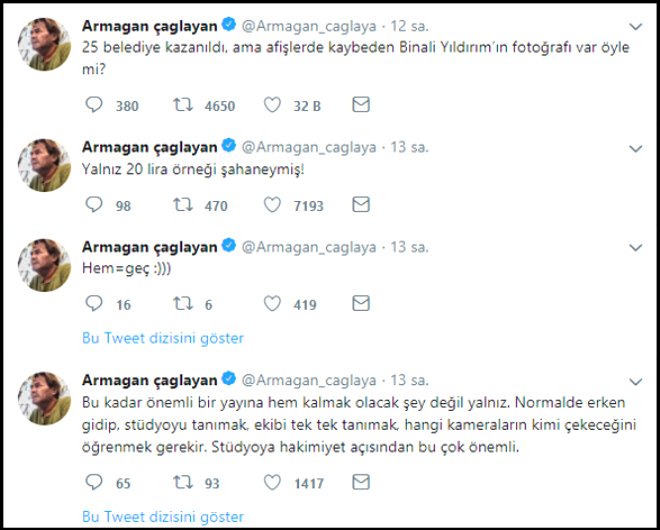Image resolution: width=660 pixels, height=530 pixels.
Task: Open options chevron on Bu kadar önemli tweet
Action: click(635, 381)
